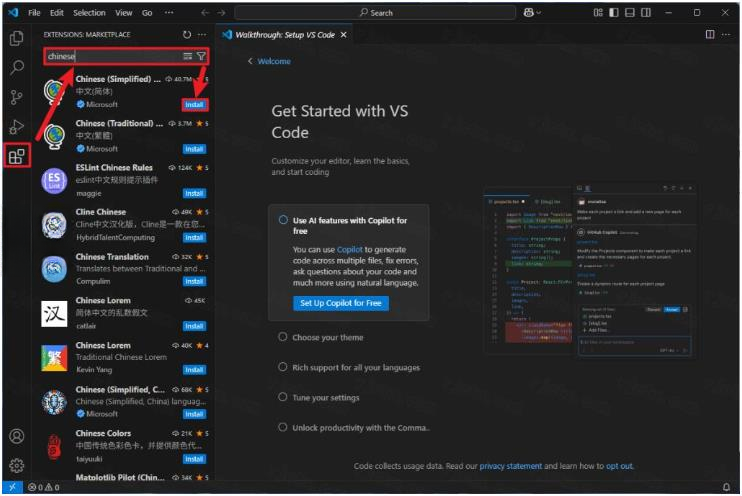The height and width of the screenshot is (496, 742).
Task: Open ESLint Chinese Rules extension entry
Action: 125,180
